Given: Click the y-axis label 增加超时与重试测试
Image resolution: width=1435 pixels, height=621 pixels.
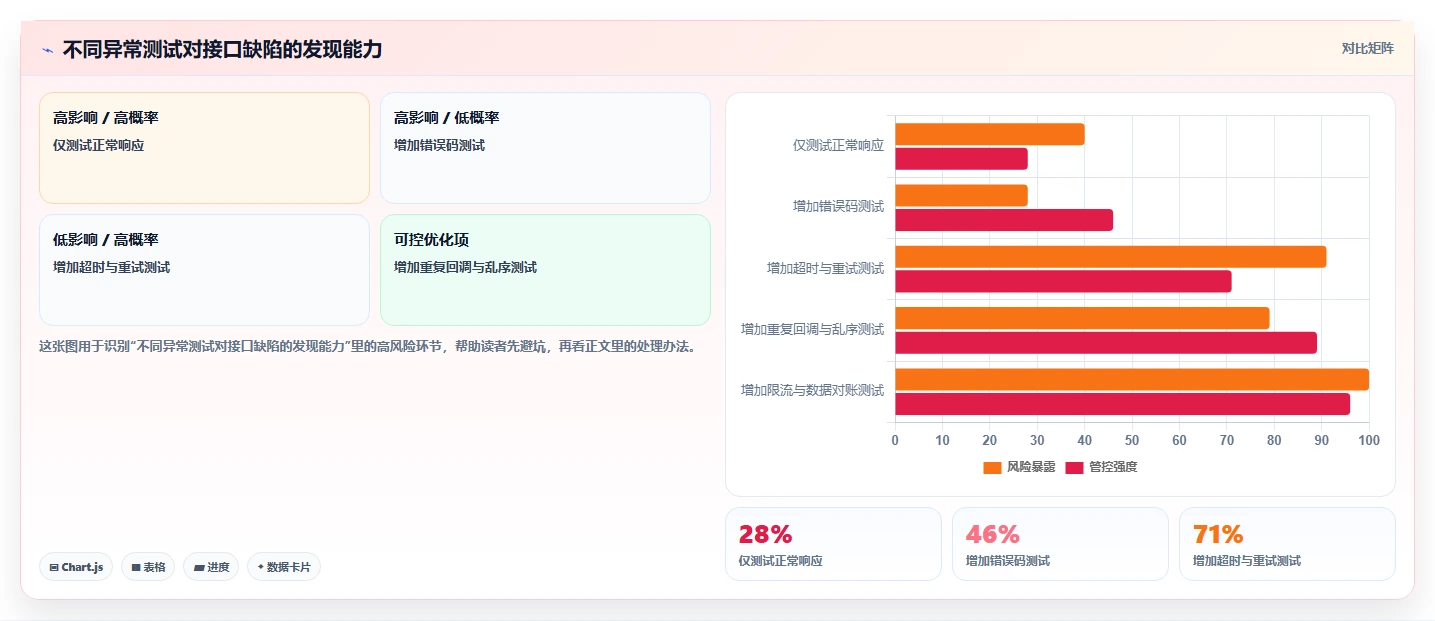Looking at the screenshot, I should (825, 268).
